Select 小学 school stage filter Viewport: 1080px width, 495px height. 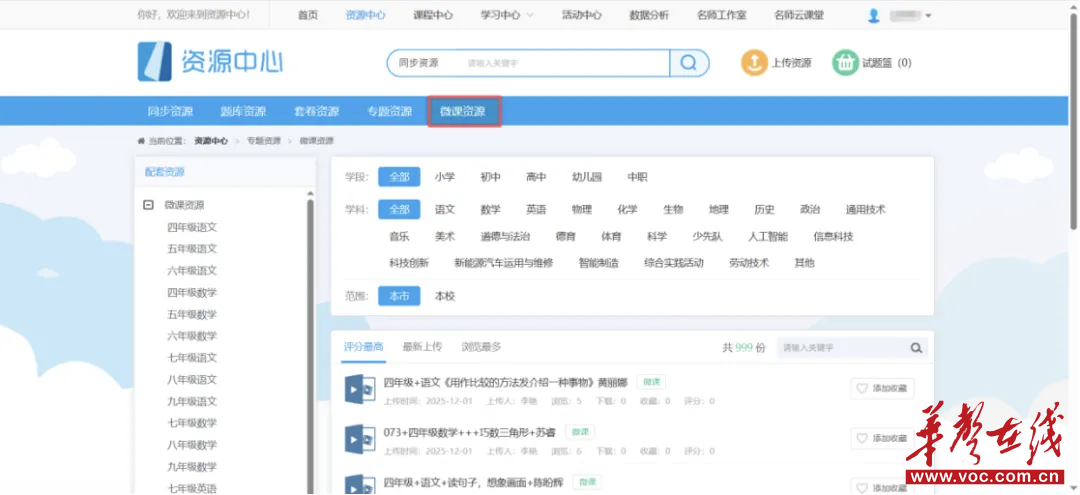coord(444,177)
